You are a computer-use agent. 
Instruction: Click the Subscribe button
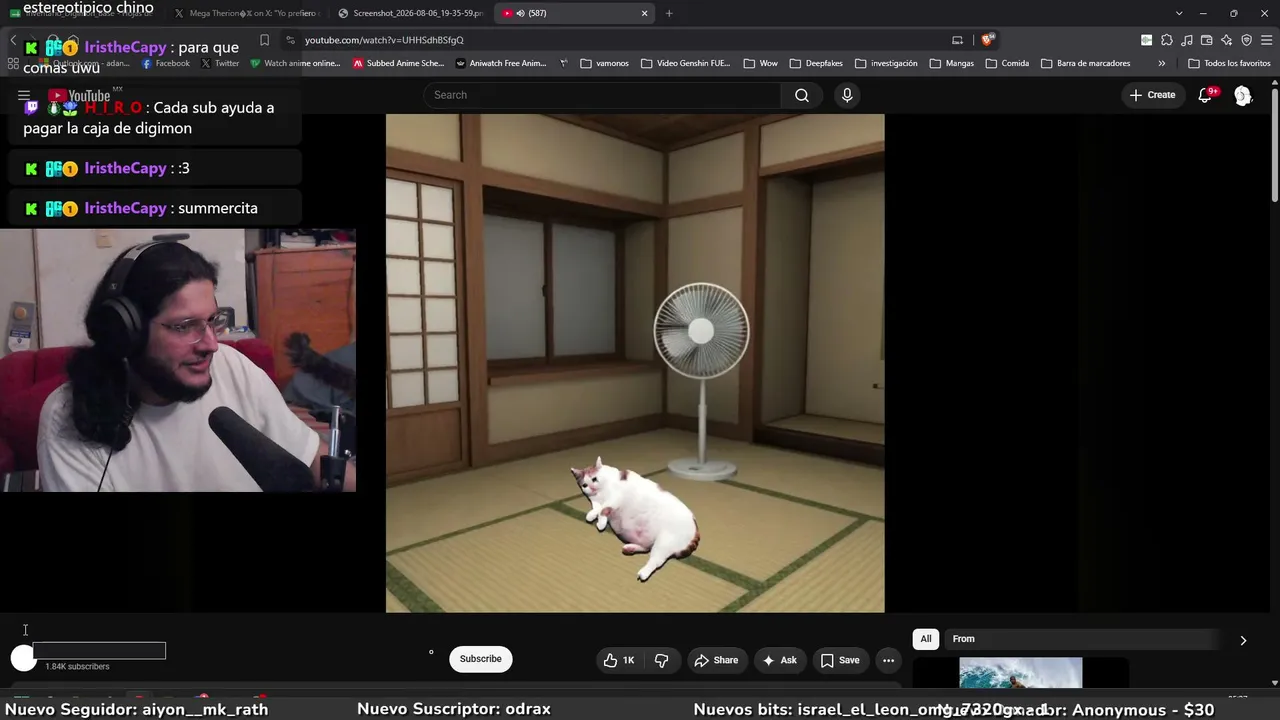481,659
